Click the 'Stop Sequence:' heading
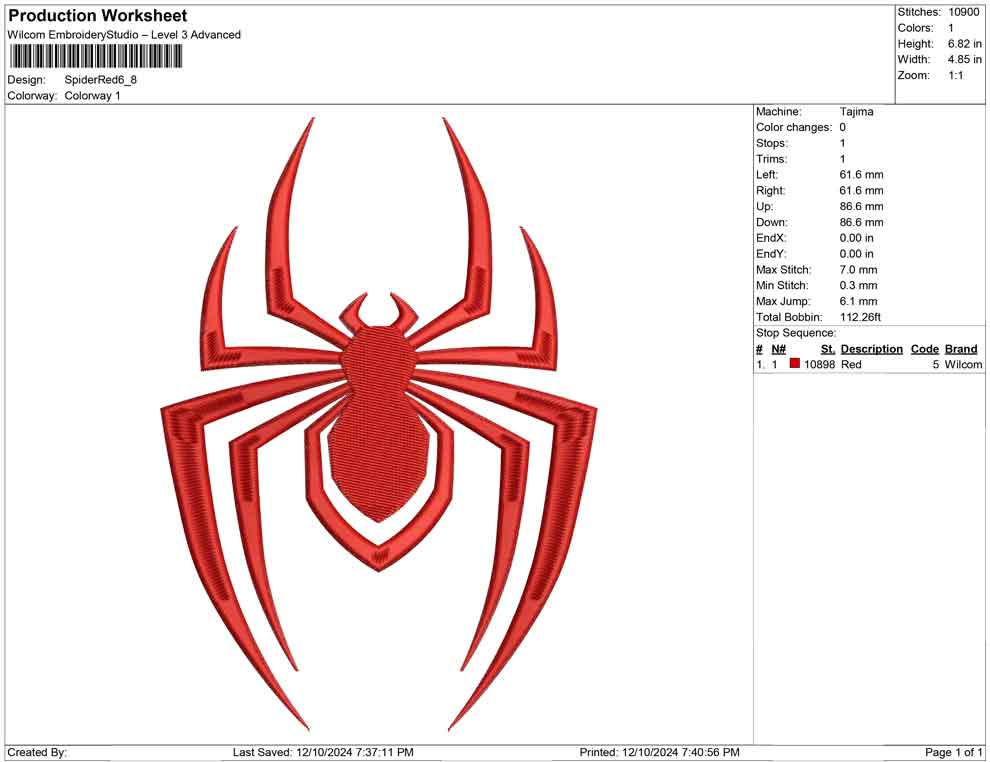This screenshot has height=762, width=990. click(796, 333)
